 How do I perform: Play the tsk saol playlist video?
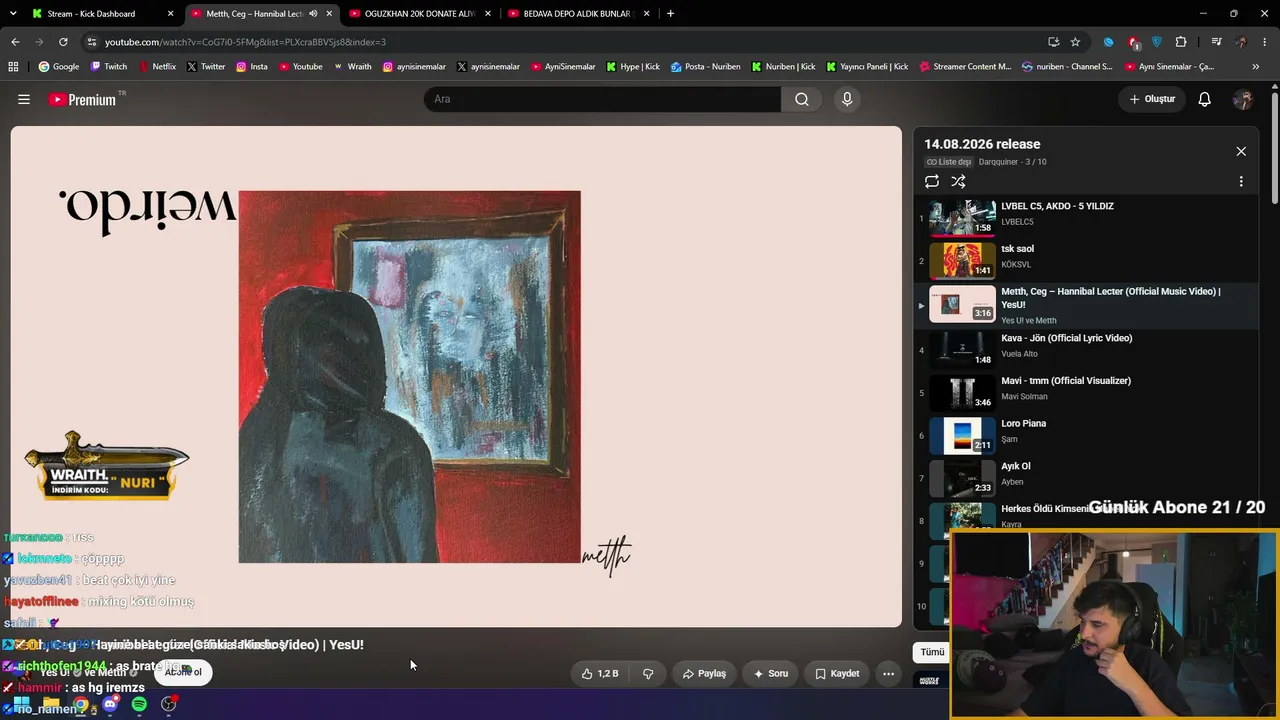[x=1084, y=260]
